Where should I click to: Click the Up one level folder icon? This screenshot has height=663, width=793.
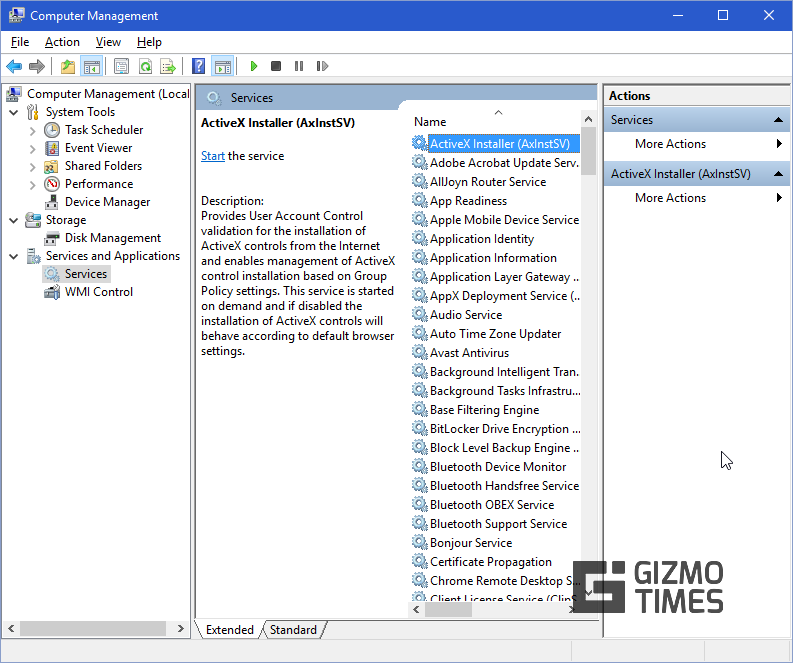click(x=68, y=66)
